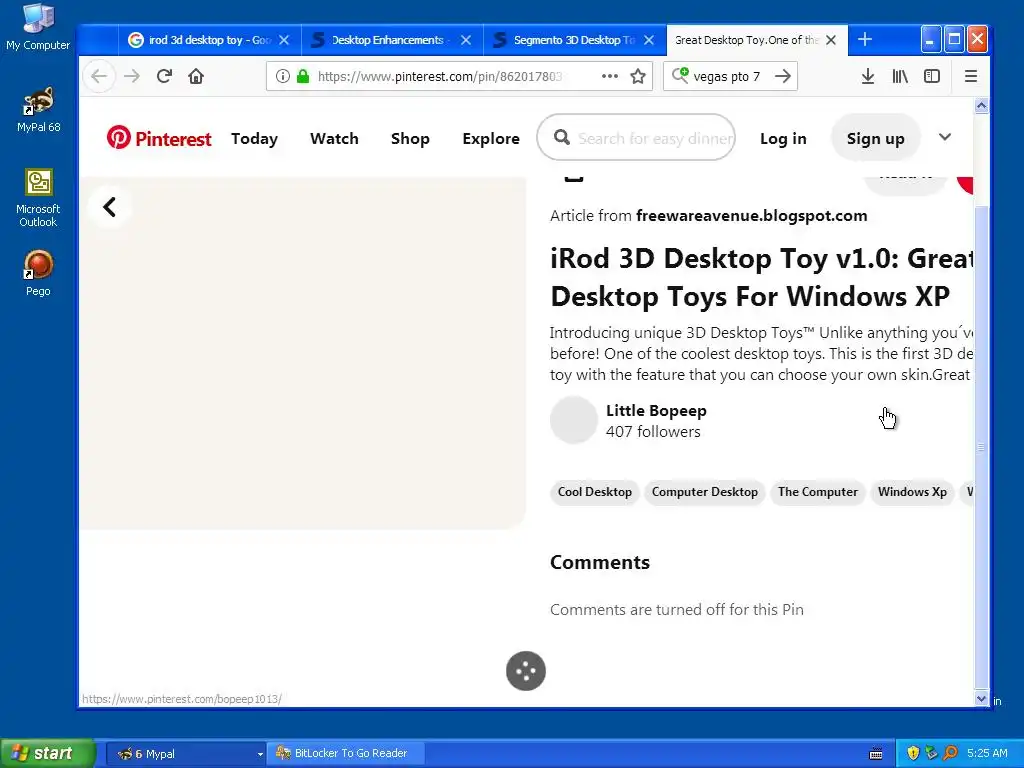Viewport: 1024px width, 768px height.
Task: Open the Watch section on Pinterest
Action: click(334, 138)
